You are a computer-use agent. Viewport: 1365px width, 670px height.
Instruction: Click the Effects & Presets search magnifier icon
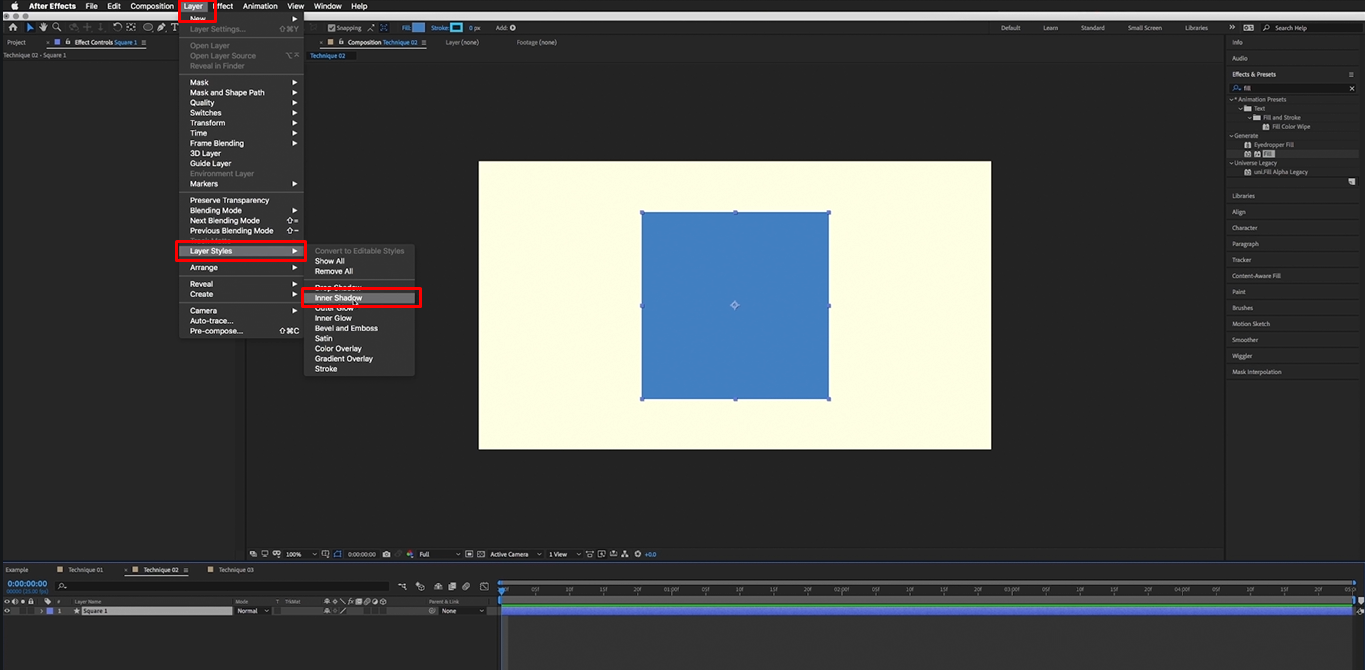(x=1235, y=88)
